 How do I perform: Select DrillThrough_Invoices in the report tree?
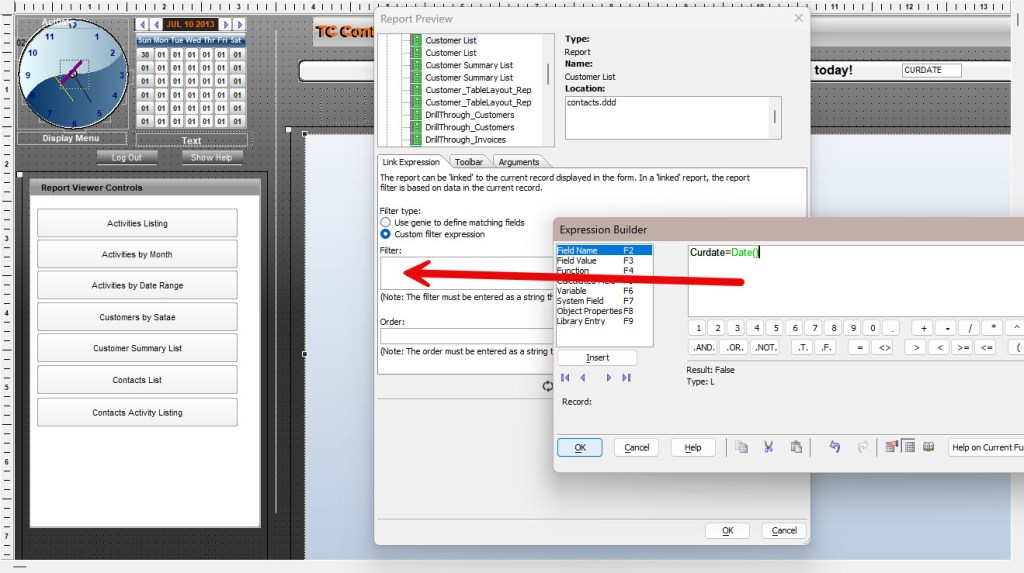[x=465, y=140]
